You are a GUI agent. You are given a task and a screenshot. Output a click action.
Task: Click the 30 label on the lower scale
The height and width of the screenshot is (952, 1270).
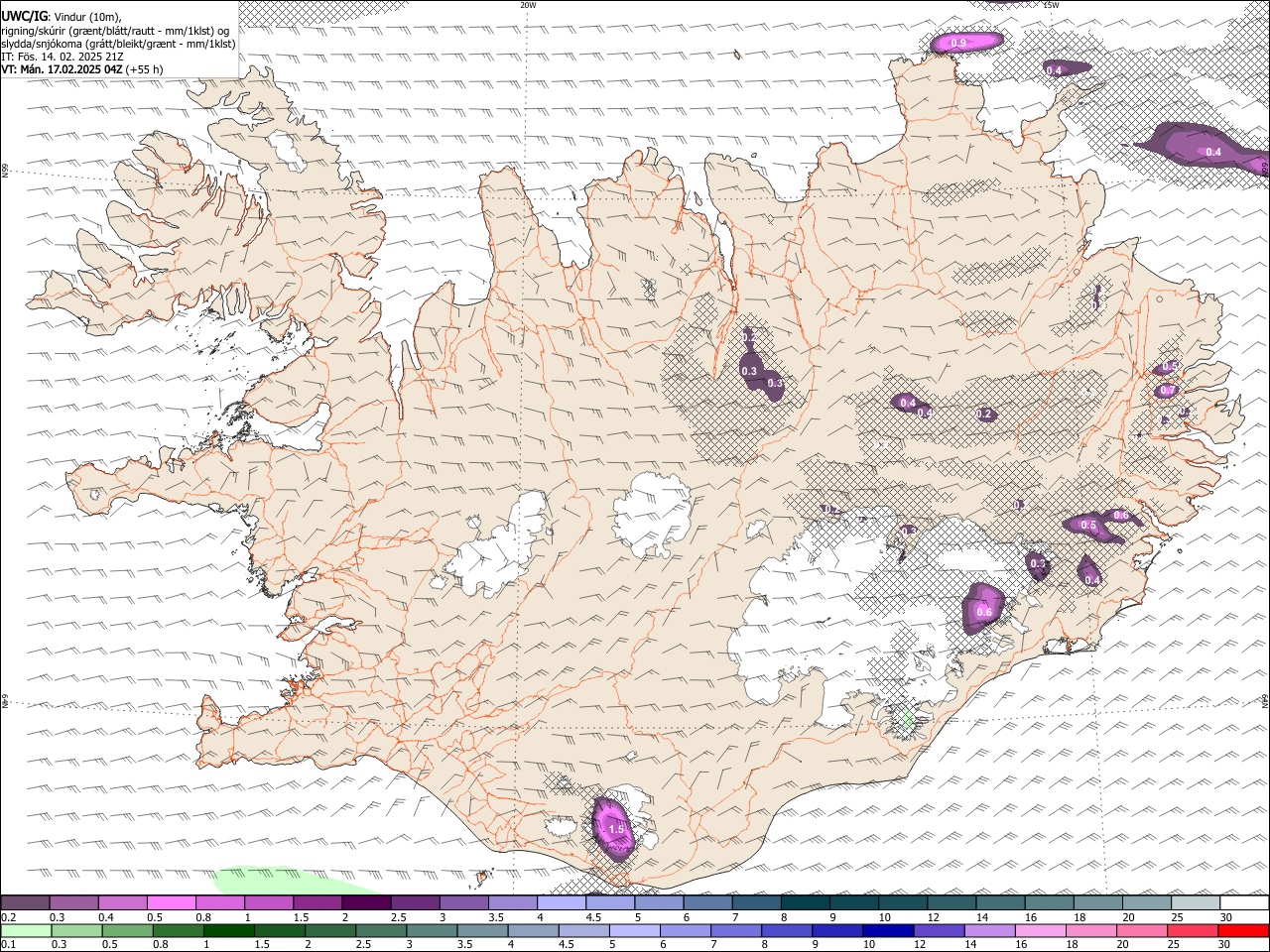tap(1226, 944)
